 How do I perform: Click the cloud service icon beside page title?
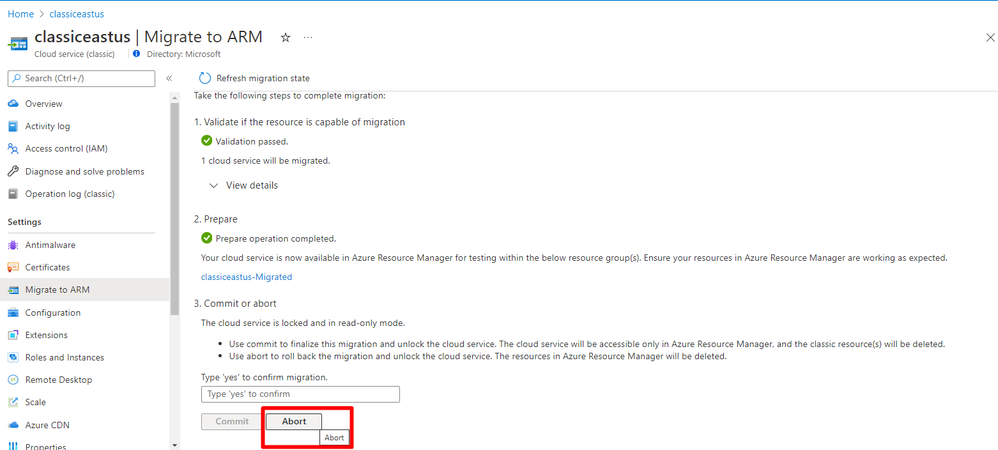tap(17, 44)
